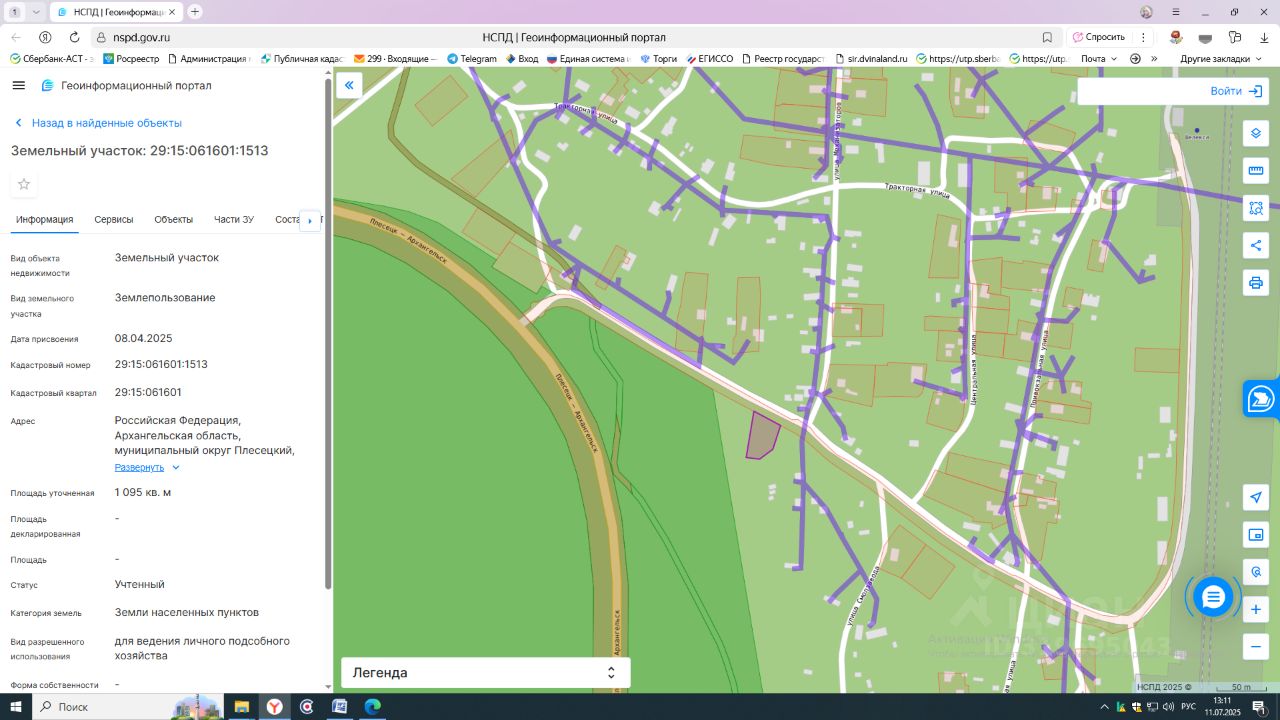The image size is (1280, 720).
Task: Show more tabs with right arrow
Action: (310, 220)
